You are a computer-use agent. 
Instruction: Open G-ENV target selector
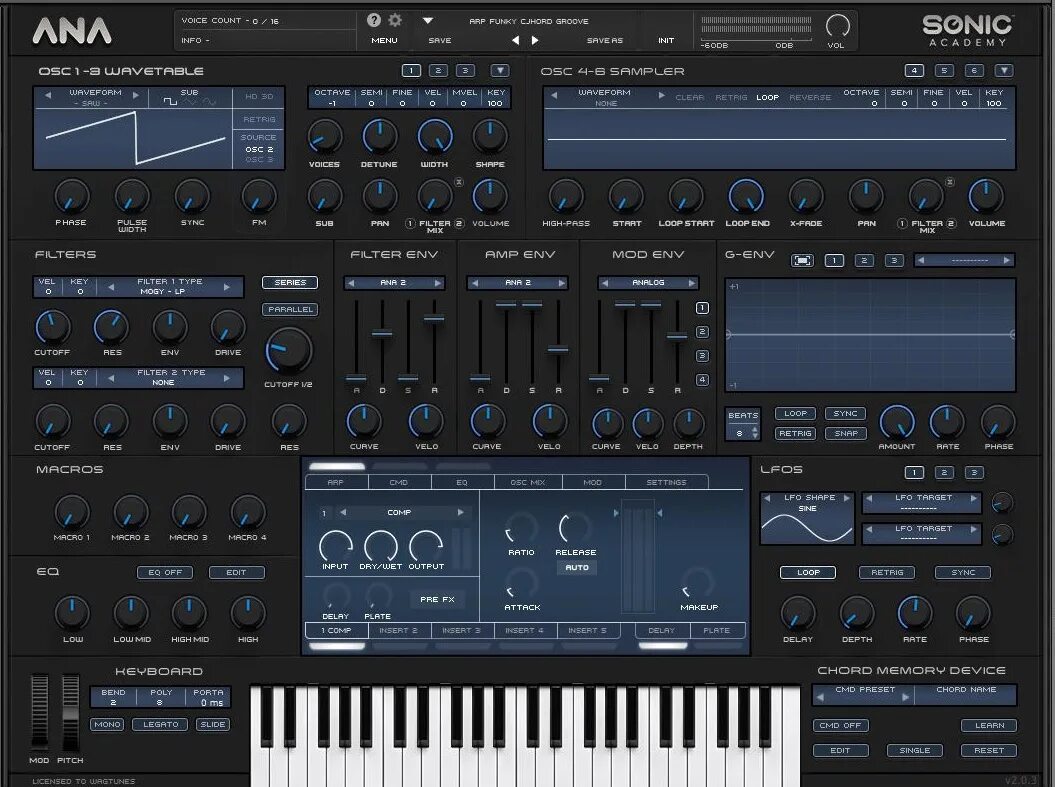pyautogui.click(x=964, y=260)
